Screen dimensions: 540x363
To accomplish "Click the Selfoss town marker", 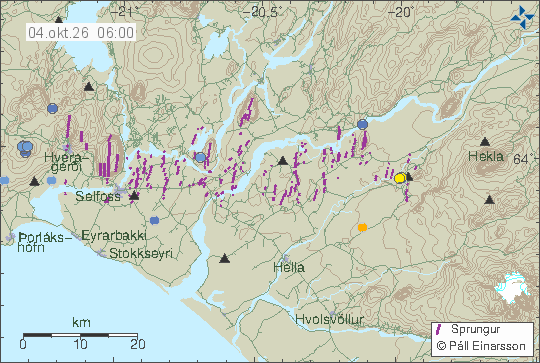I will pyautogui.click(x=121, y=190).
